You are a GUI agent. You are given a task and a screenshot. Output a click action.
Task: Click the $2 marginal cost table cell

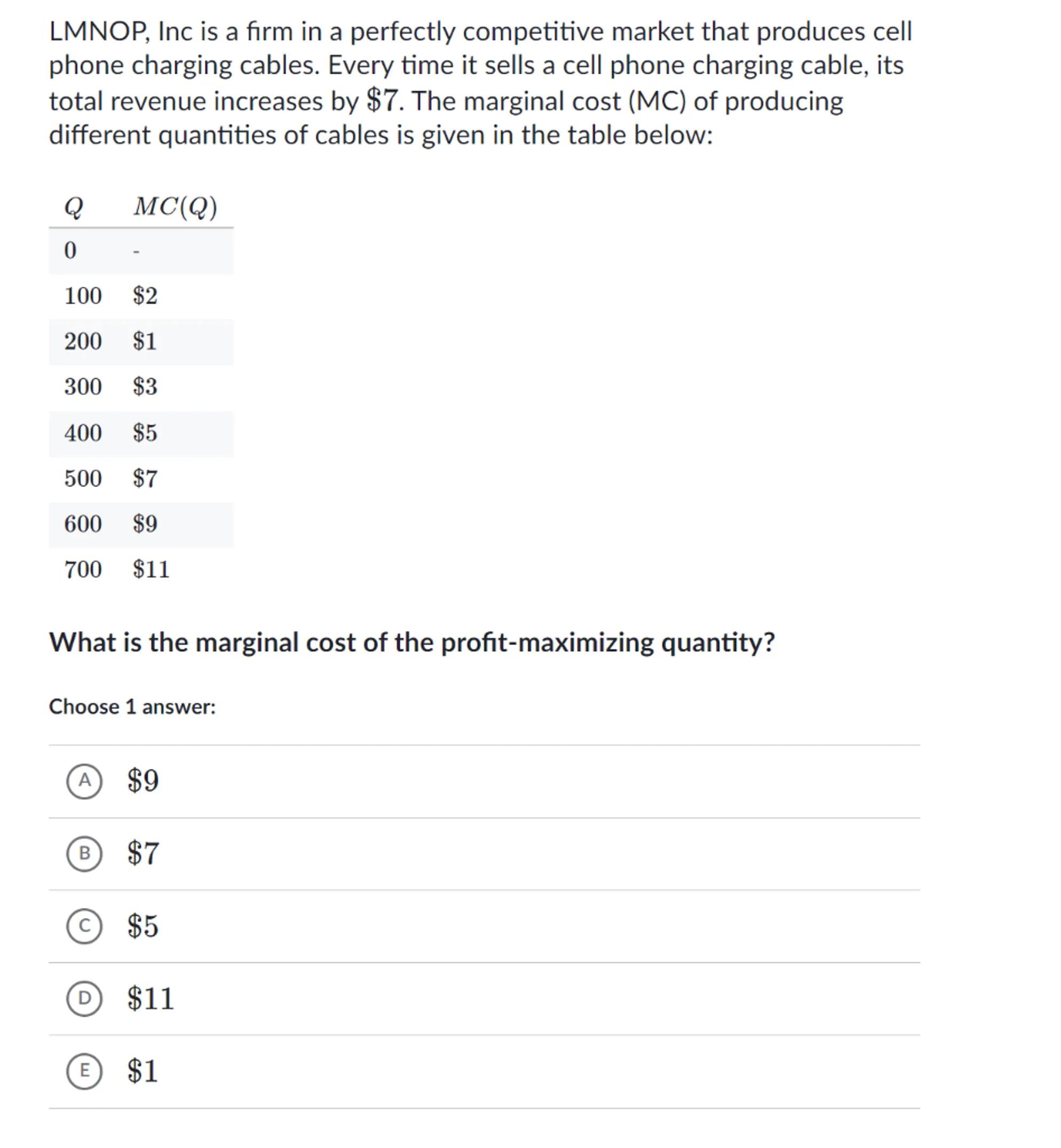pos(145,296)
